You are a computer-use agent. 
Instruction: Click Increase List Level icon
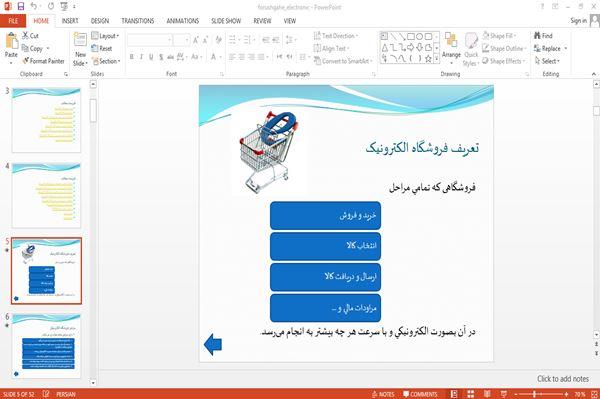[x=276, y=40]
